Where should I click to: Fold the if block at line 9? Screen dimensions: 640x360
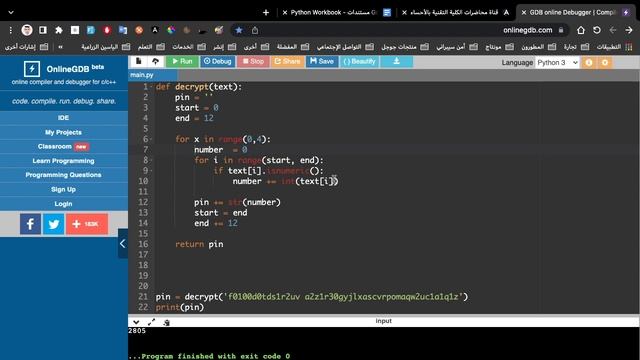pyautogui.click(x=151, y=171)
